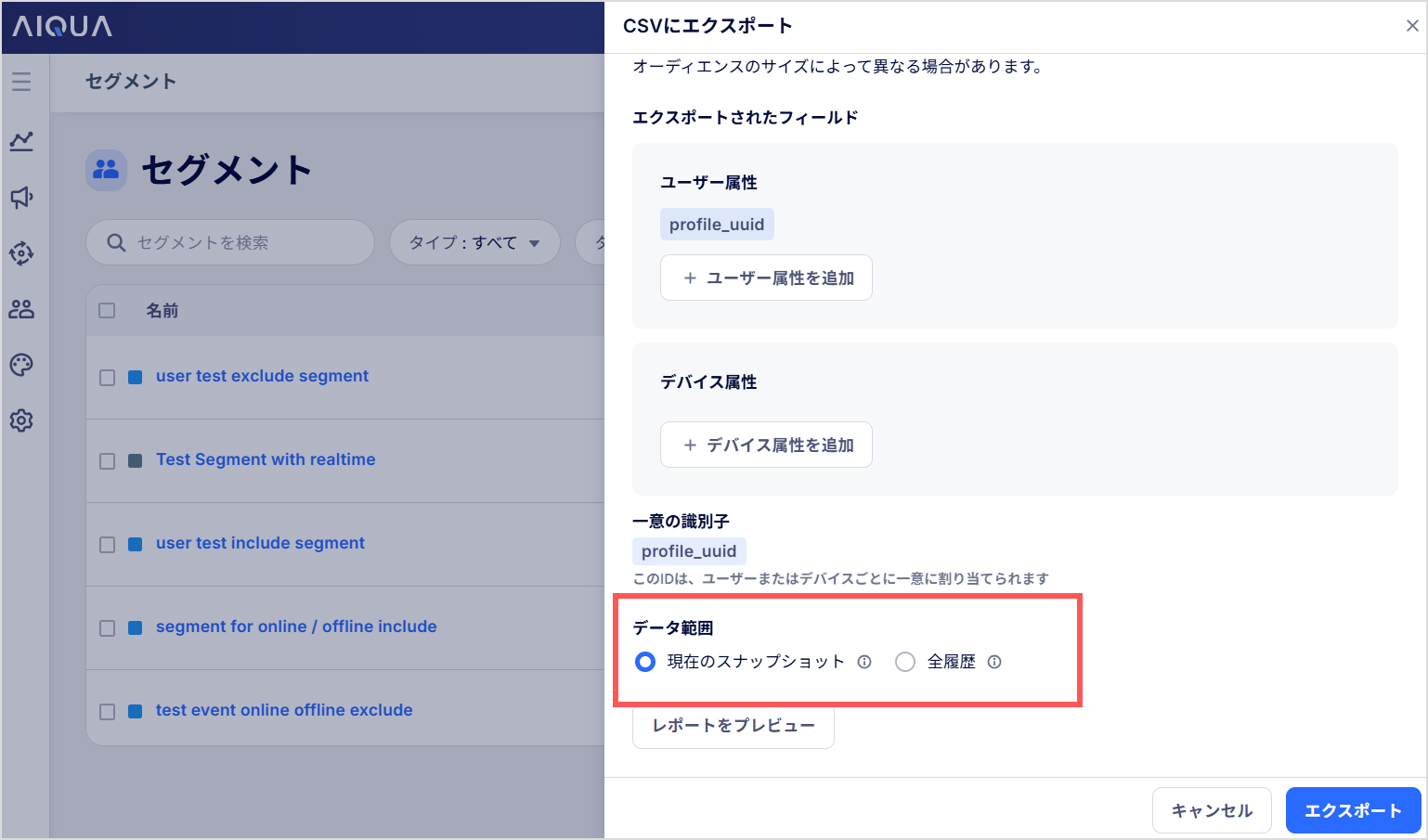This screenshot has width=1428, height=840.
Task: Click the 名前 column header
Action: pos(162,311)
